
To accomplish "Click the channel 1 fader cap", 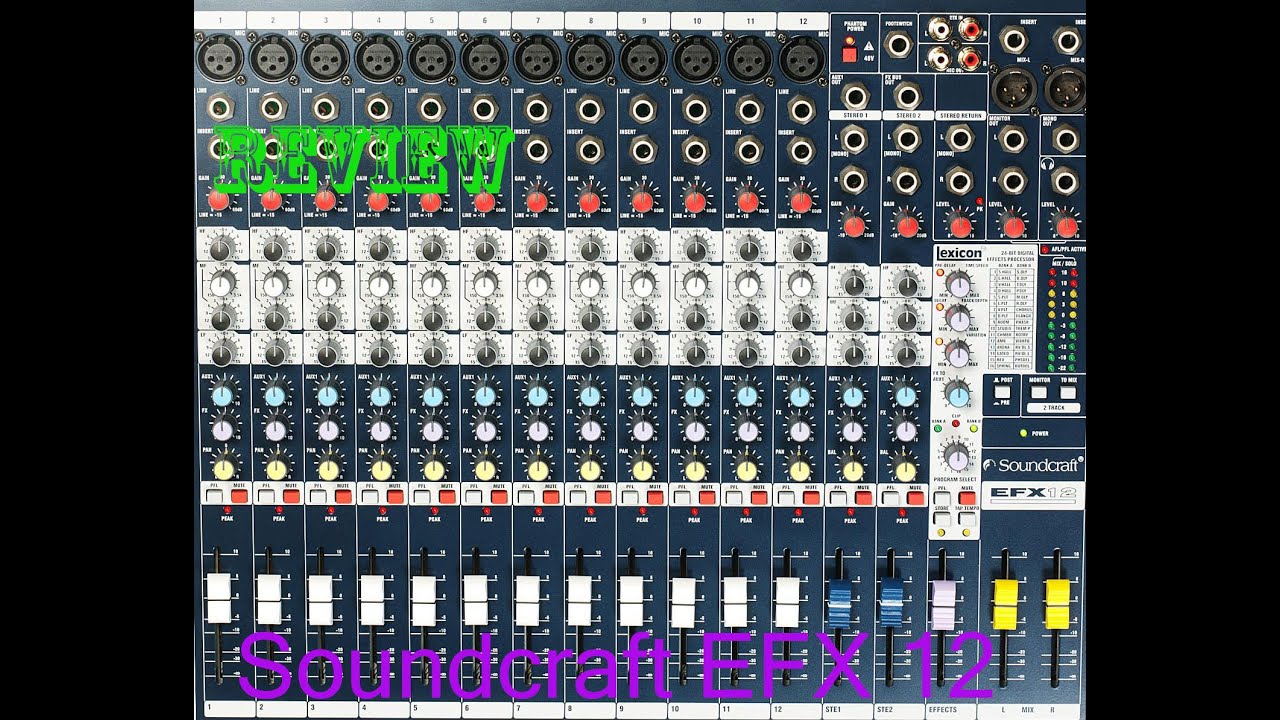I will 218,599.
